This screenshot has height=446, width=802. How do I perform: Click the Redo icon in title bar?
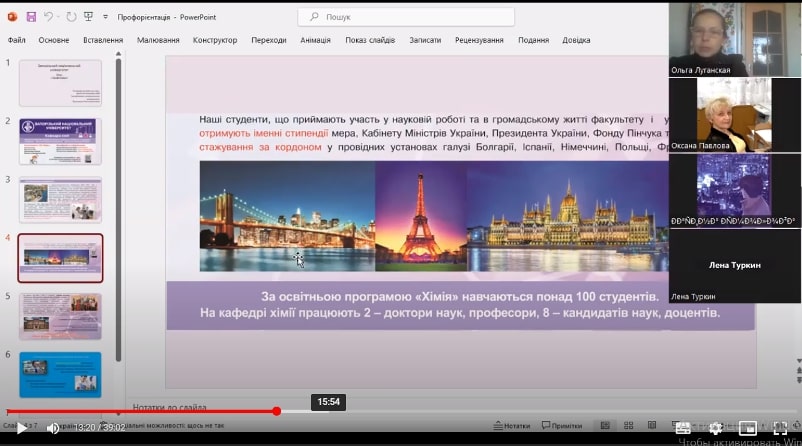pyautogui.click(x=71, y=17)
